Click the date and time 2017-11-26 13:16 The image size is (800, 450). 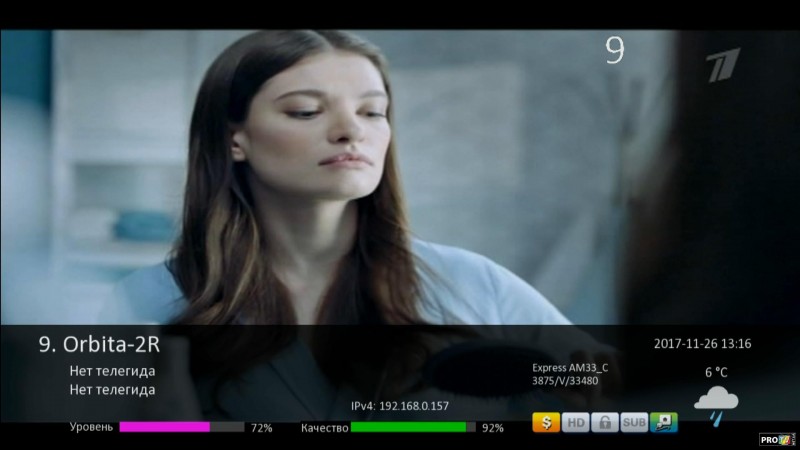pyautogui.click(x=702, y=344)
